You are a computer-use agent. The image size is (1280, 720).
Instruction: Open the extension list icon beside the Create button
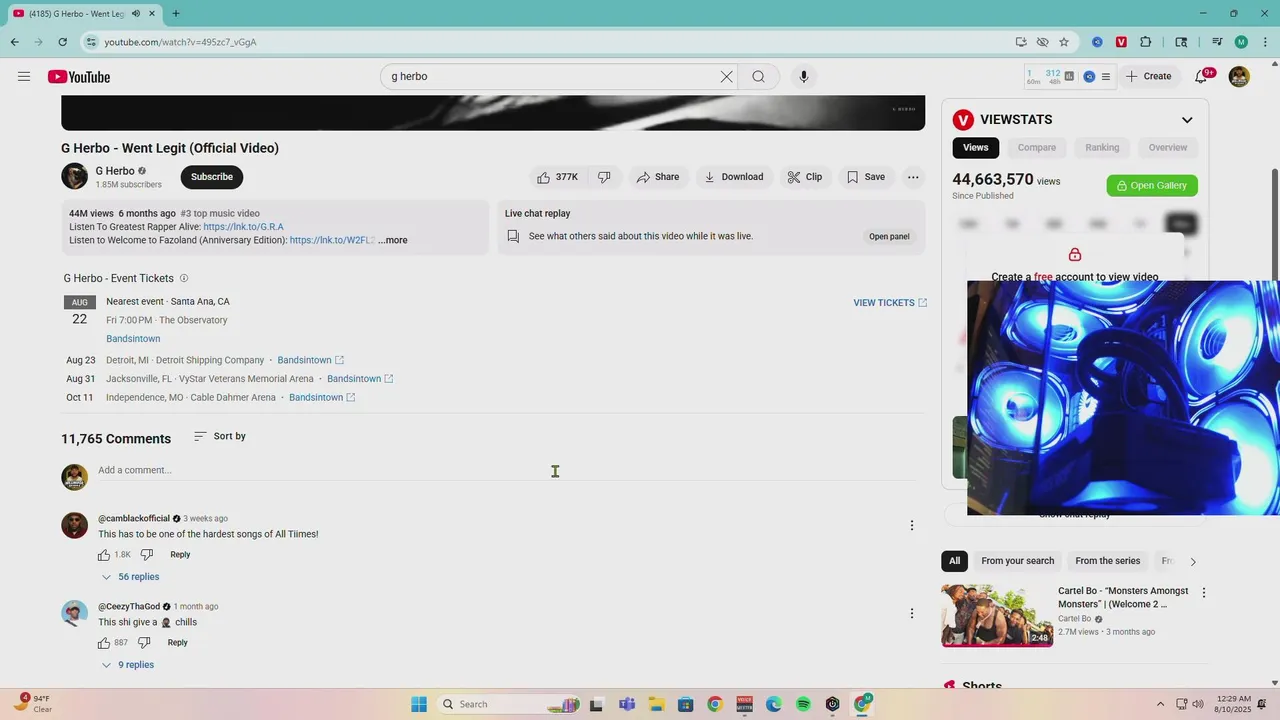coord(1106,76)
